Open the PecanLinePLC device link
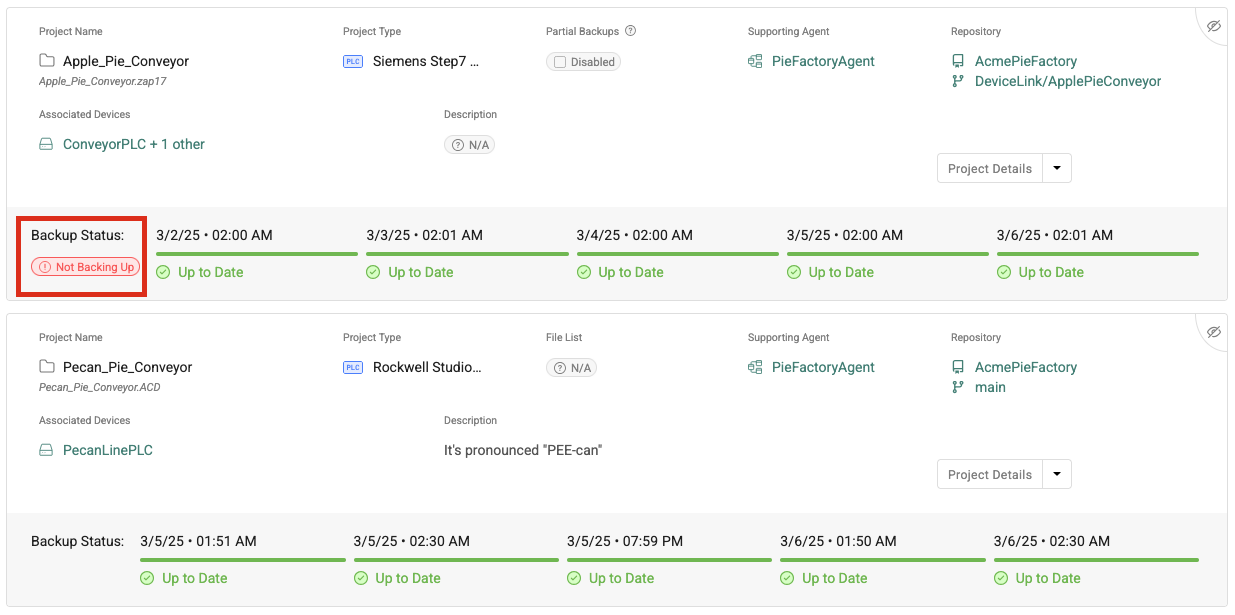The height and width of the screenshot is (615, 1235). (x=107, y=450)
